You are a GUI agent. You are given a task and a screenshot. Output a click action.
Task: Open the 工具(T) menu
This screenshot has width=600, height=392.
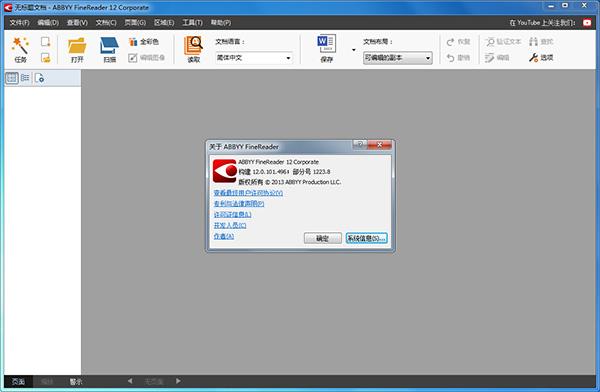[192, 23]
